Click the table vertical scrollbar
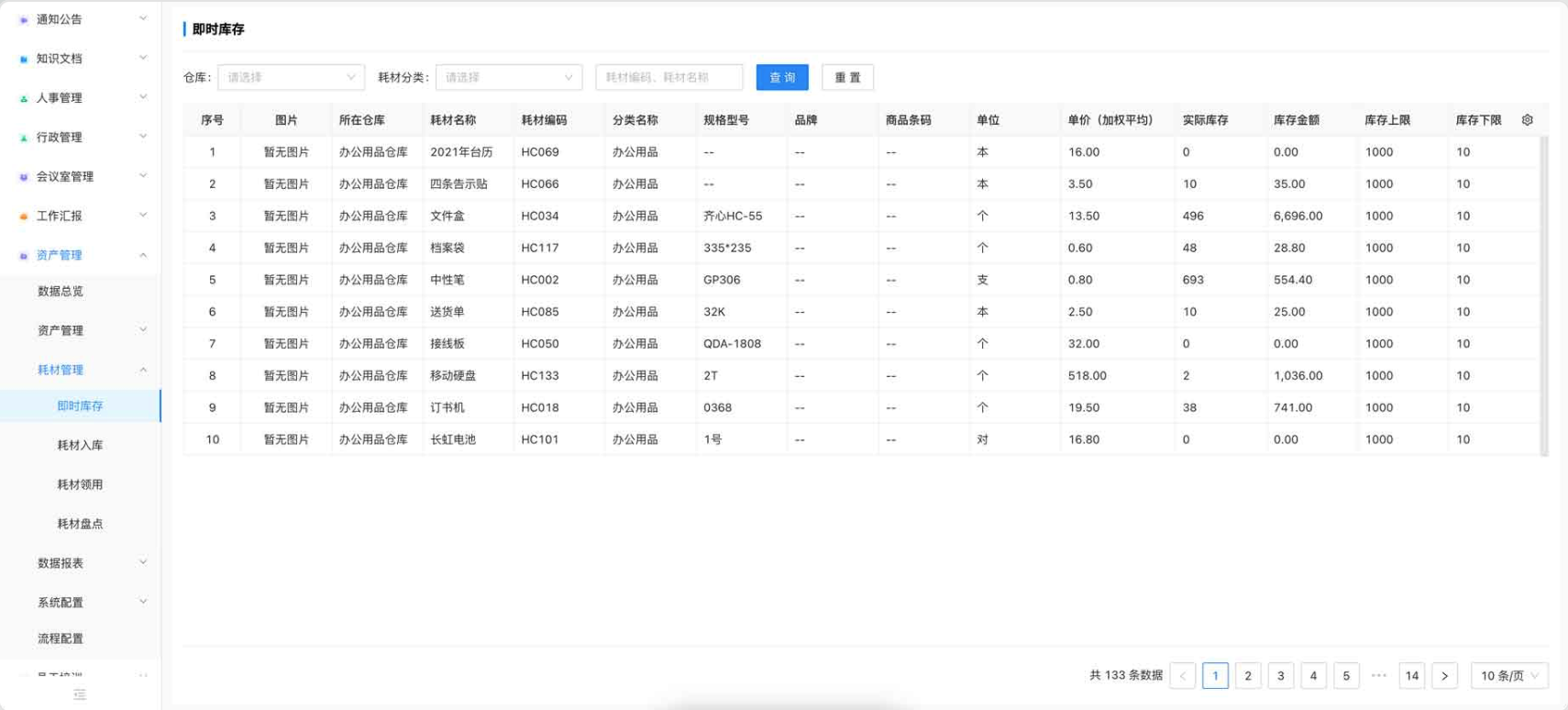1568x710 pixels. [x=1544, y=295]
